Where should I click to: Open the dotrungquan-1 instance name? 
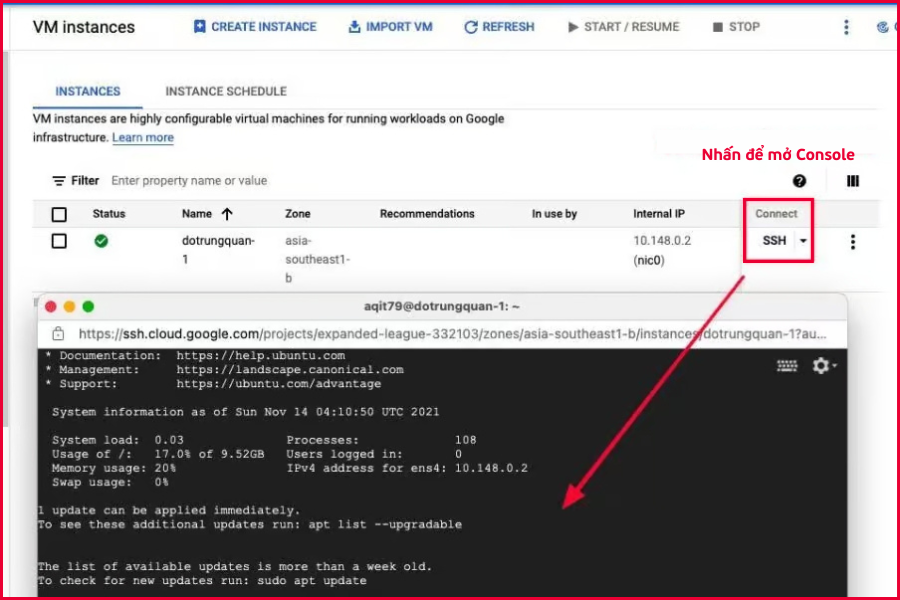(x=218, y=250)
